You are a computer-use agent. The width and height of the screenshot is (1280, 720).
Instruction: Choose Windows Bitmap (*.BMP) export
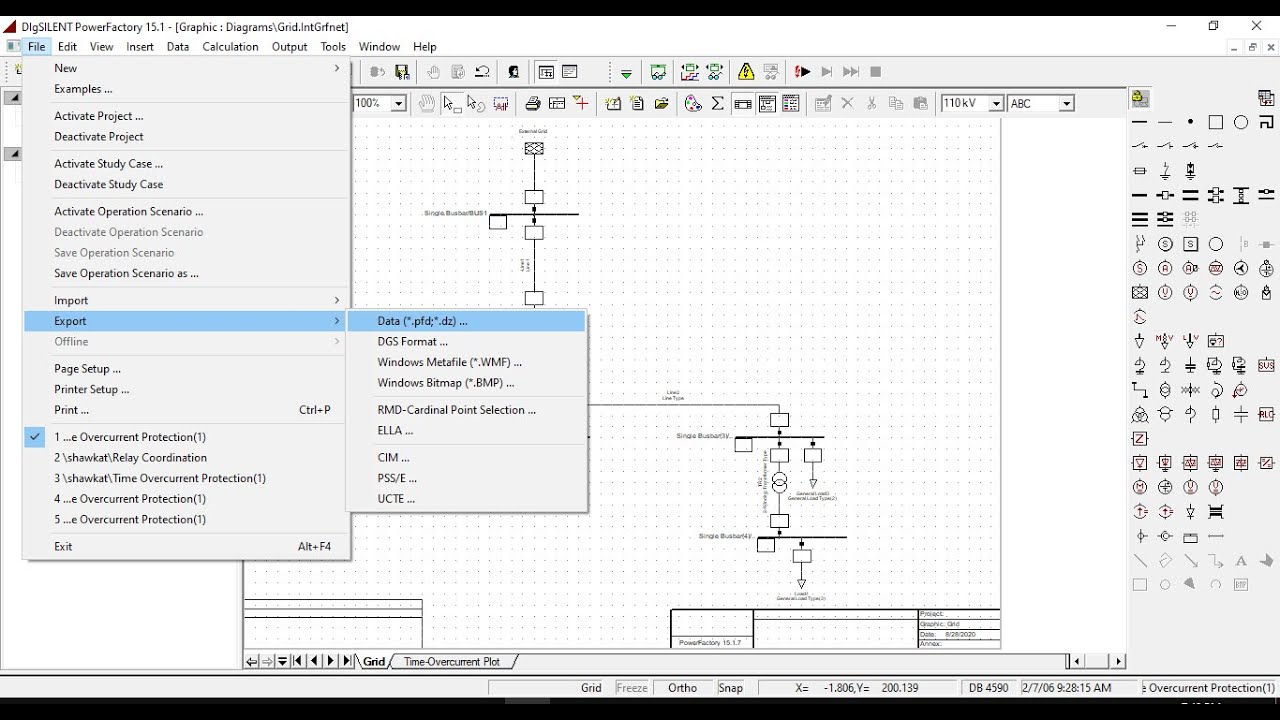coord(467,383)
